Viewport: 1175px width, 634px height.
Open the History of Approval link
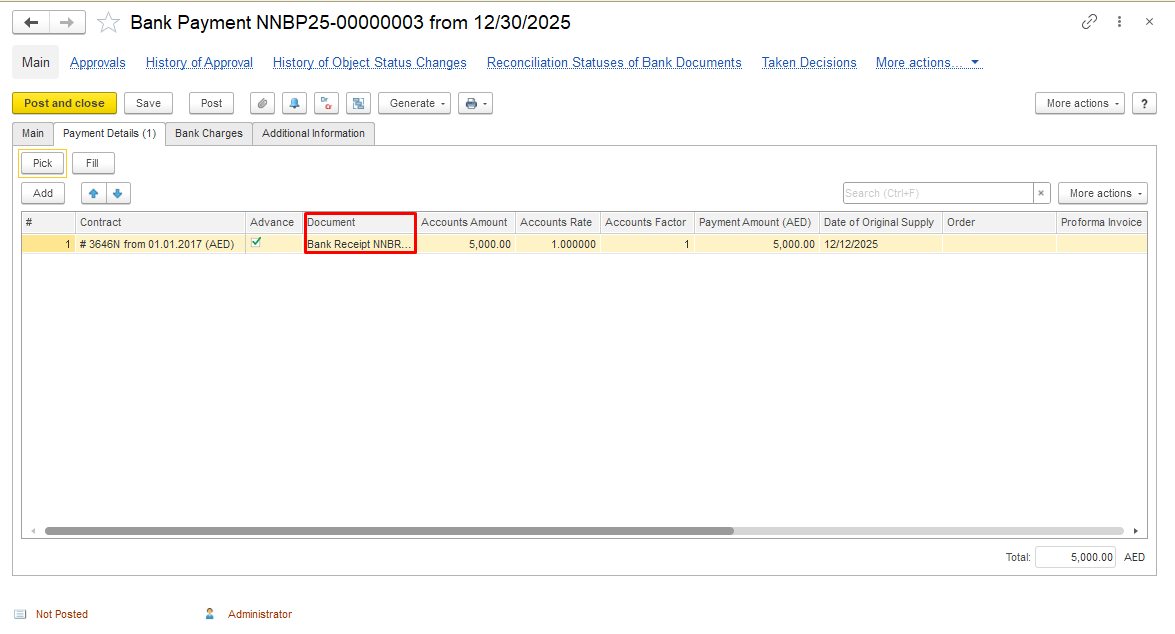point(199,63)
